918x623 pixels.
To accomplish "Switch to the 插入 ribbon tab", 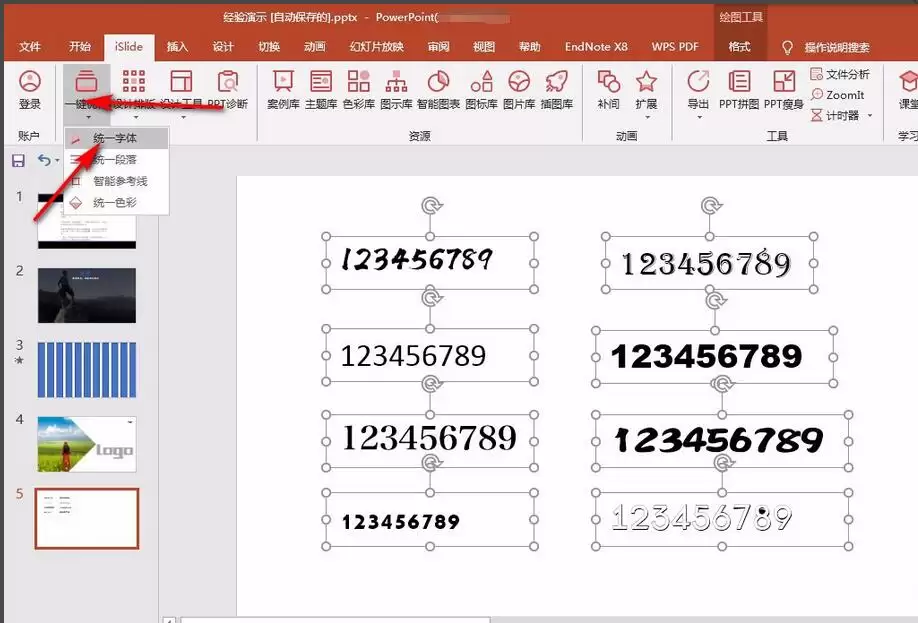I will [x=177, y=47].
